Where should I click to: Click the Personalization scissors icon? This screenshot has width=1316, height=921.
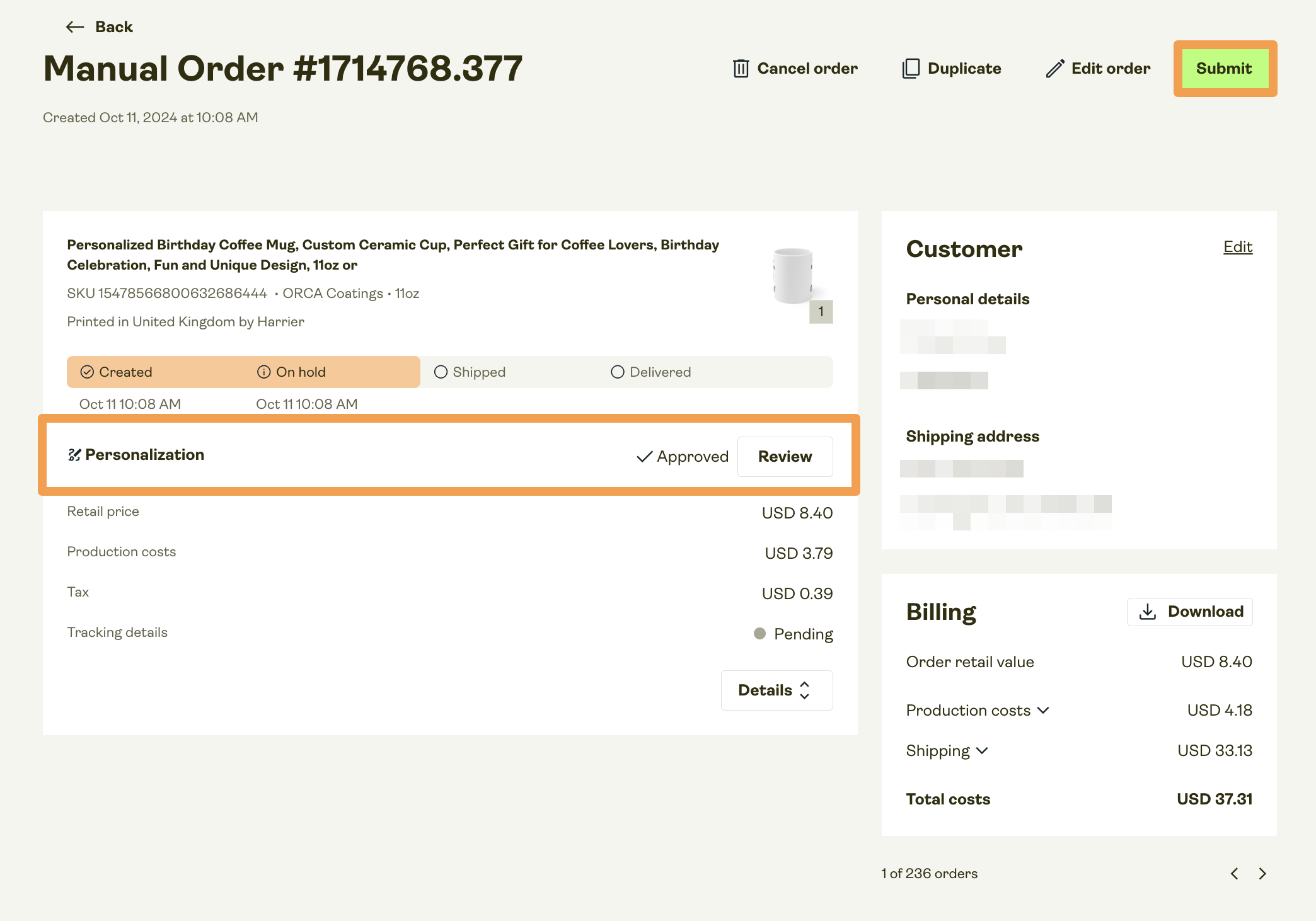pos(74,455)
